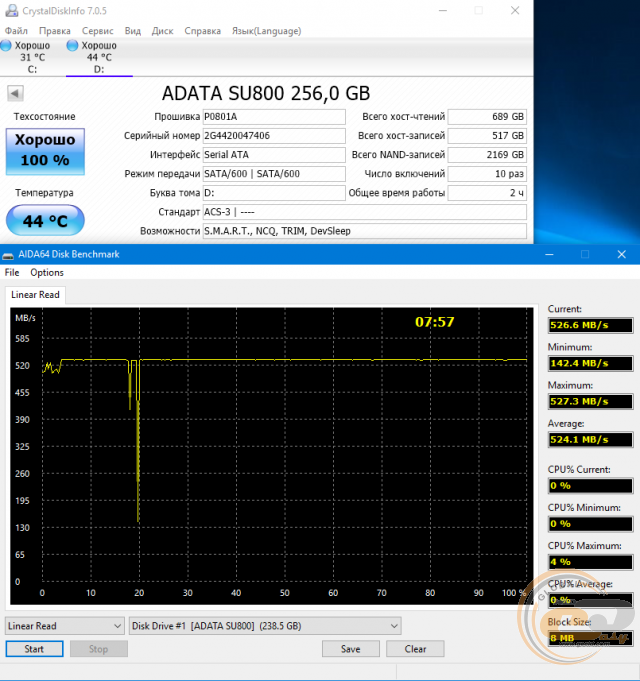Click the Stop benchmark button
640x681 pixels.
coord(99,649)
